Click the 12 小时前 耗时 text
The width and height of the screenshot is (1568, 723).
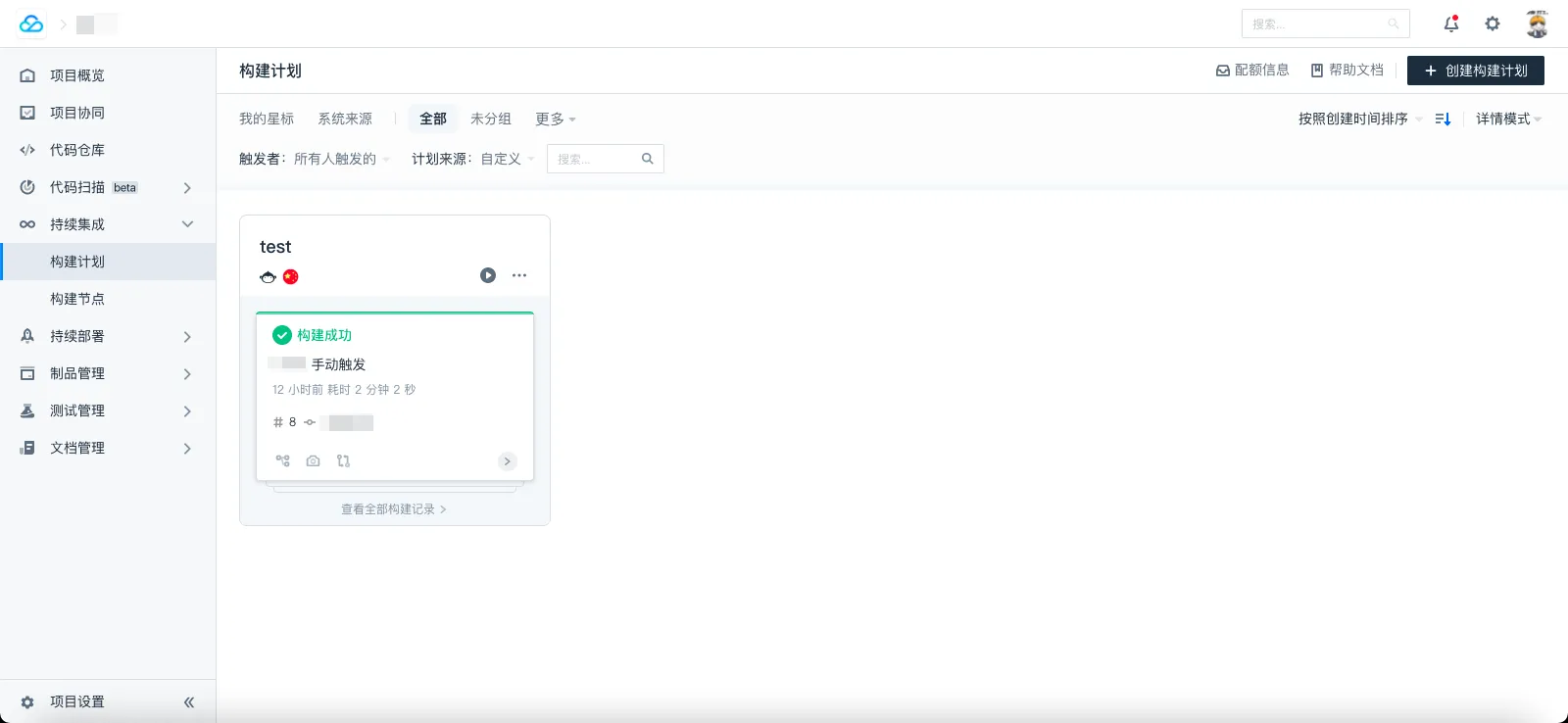click(344, 390)
